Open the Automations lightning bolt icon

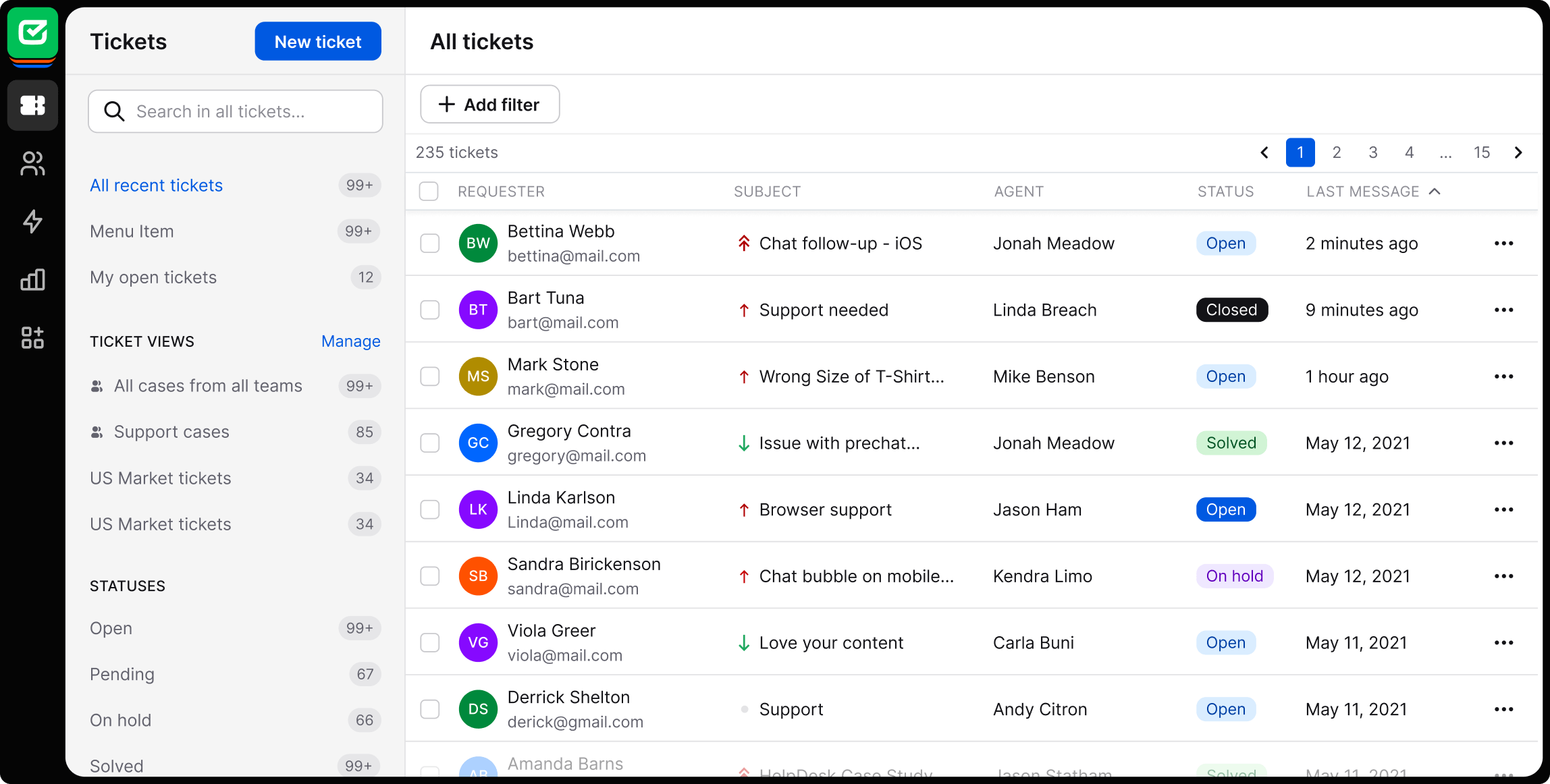point(32,221)
